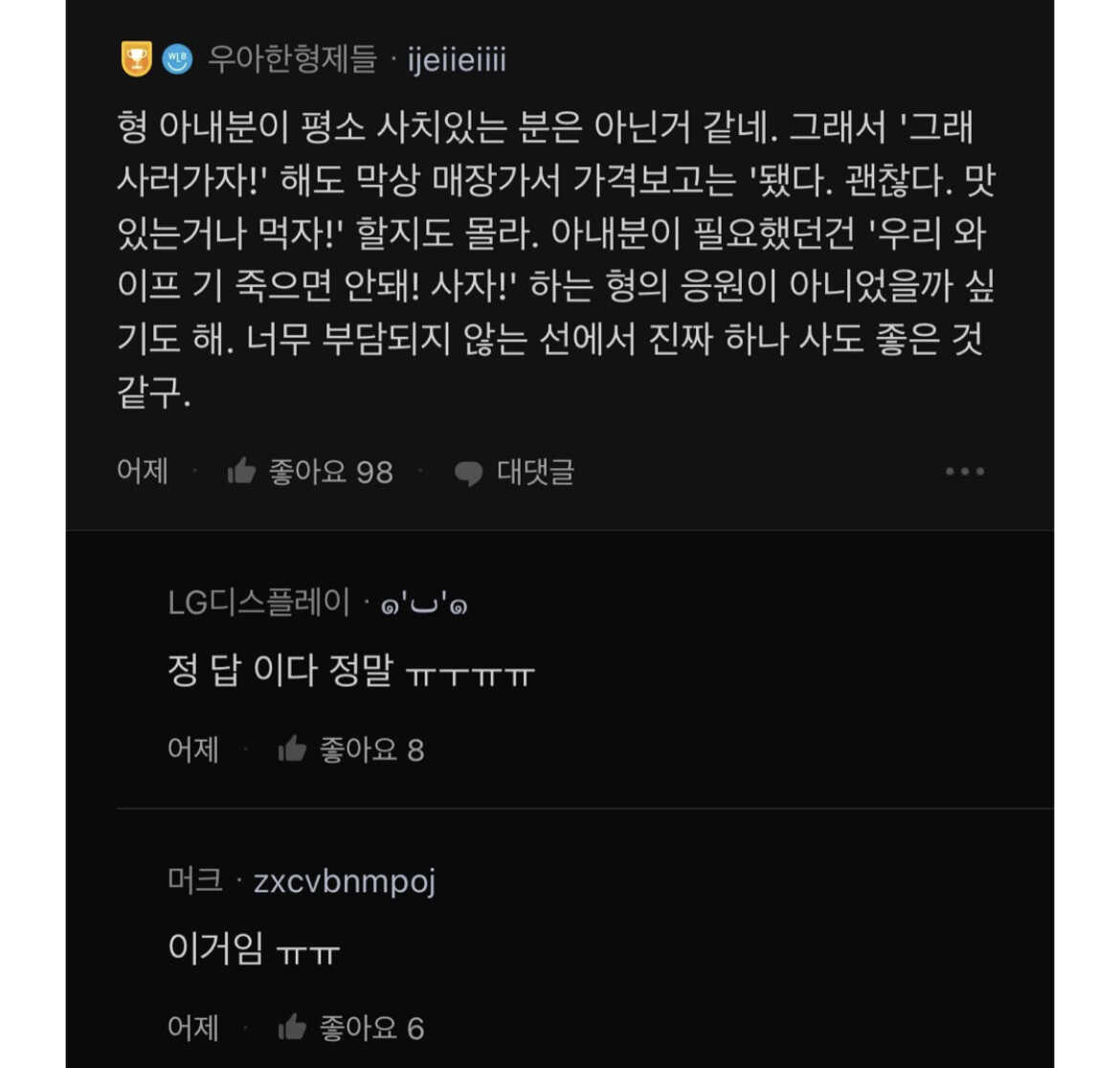View the zxcvbnmpoj user profile
Viewport: 1120px width, 1068px height.
(x=345, y=880)
